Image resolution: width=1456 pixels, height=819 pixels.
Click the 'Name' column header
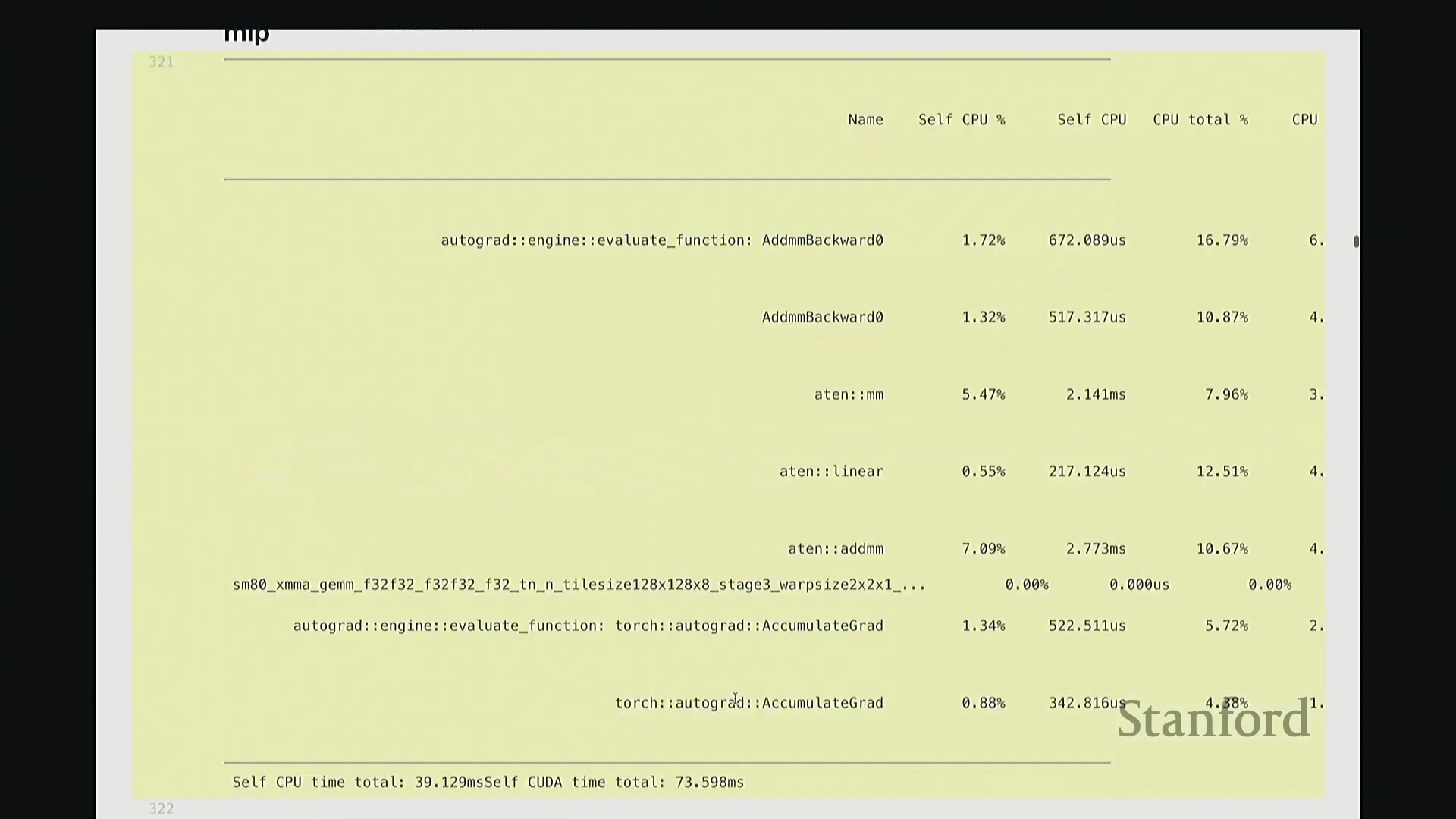[865, 120]
